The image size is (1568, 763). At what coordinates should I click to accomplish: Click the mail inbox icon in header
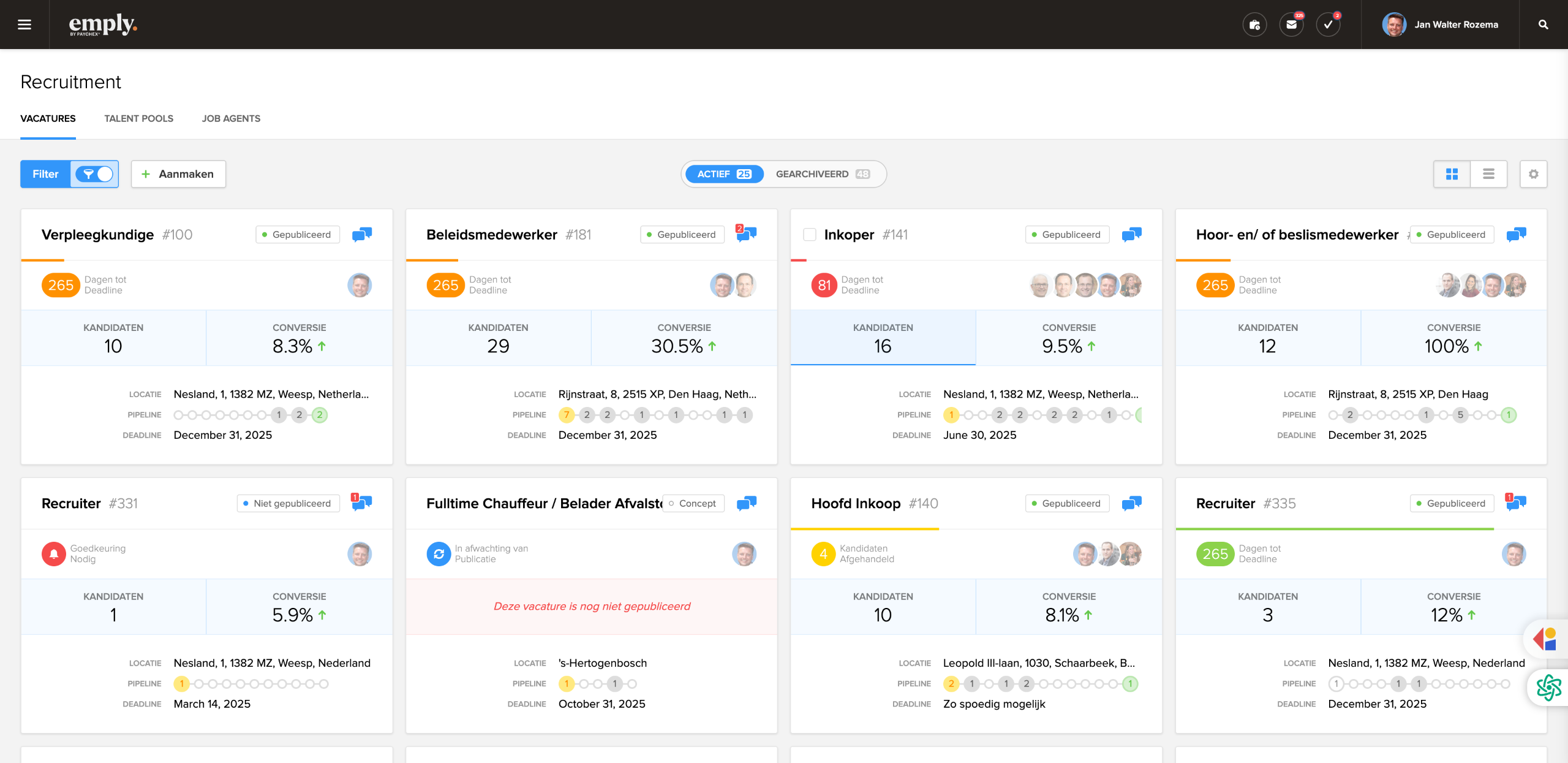tap(1291, 25)
